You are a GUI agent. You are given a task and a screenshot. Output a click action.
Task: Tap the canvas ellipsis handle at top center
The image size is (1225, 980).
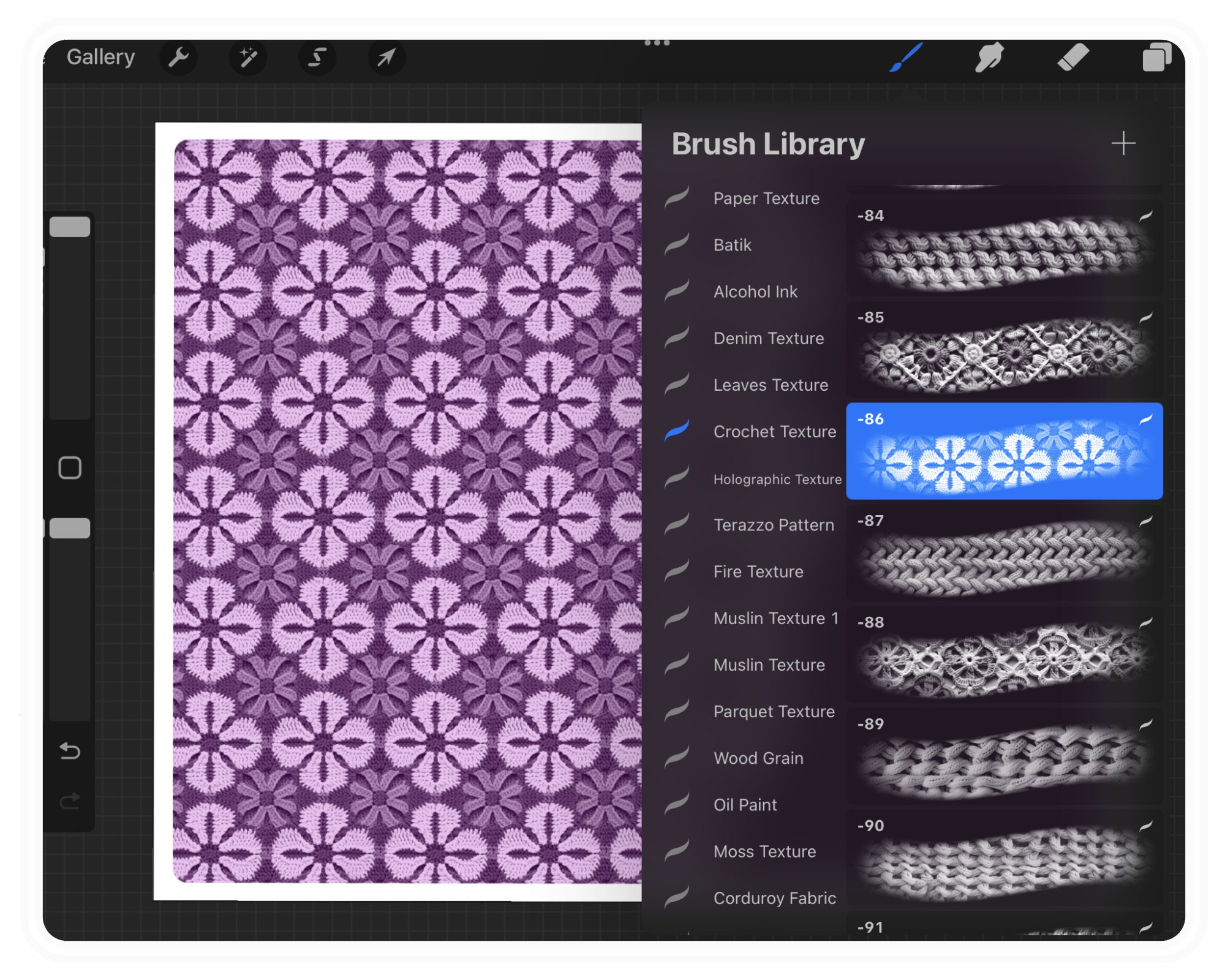coord(657,42)
